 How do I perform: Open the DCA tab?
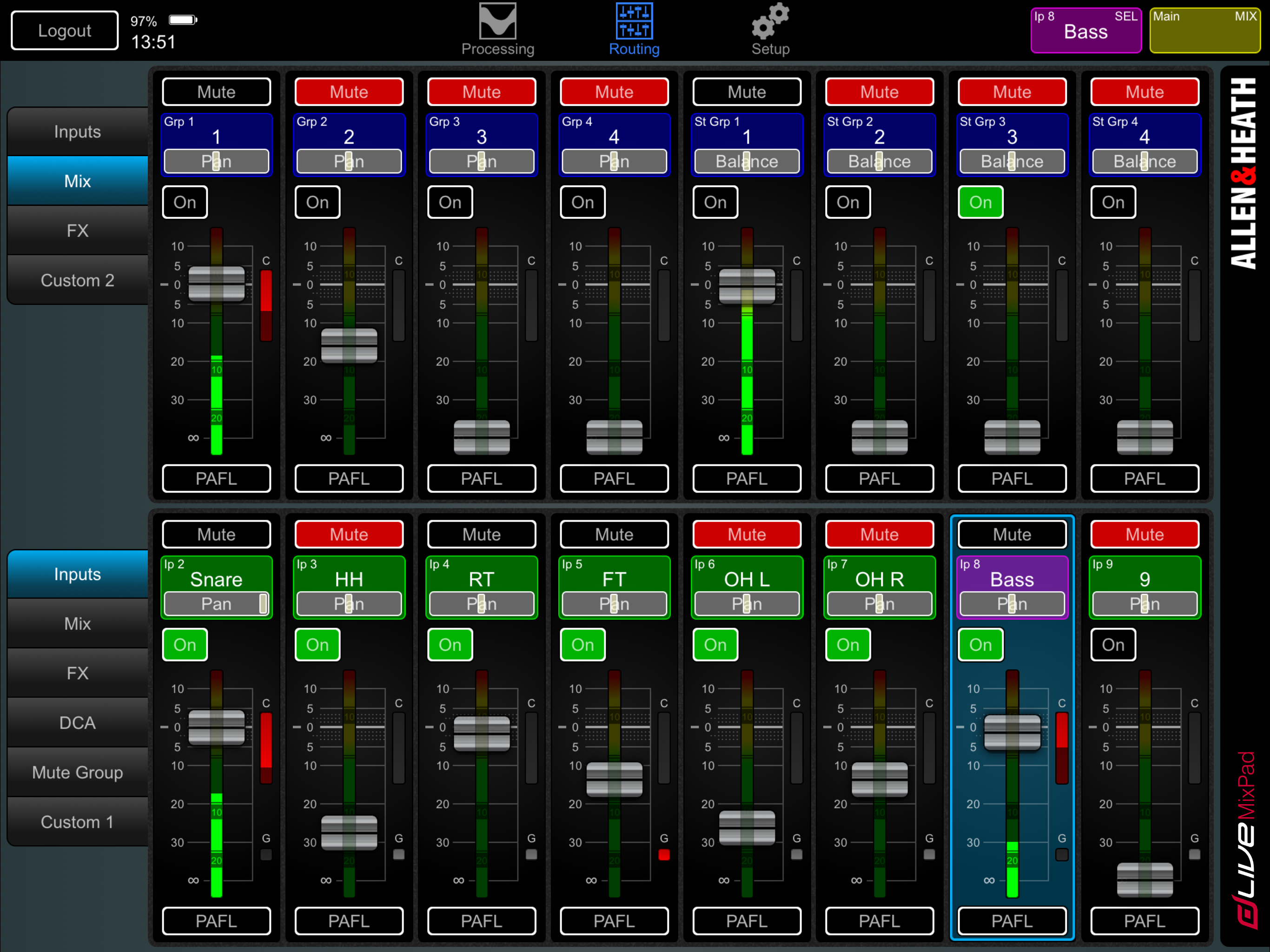[77, 722]
